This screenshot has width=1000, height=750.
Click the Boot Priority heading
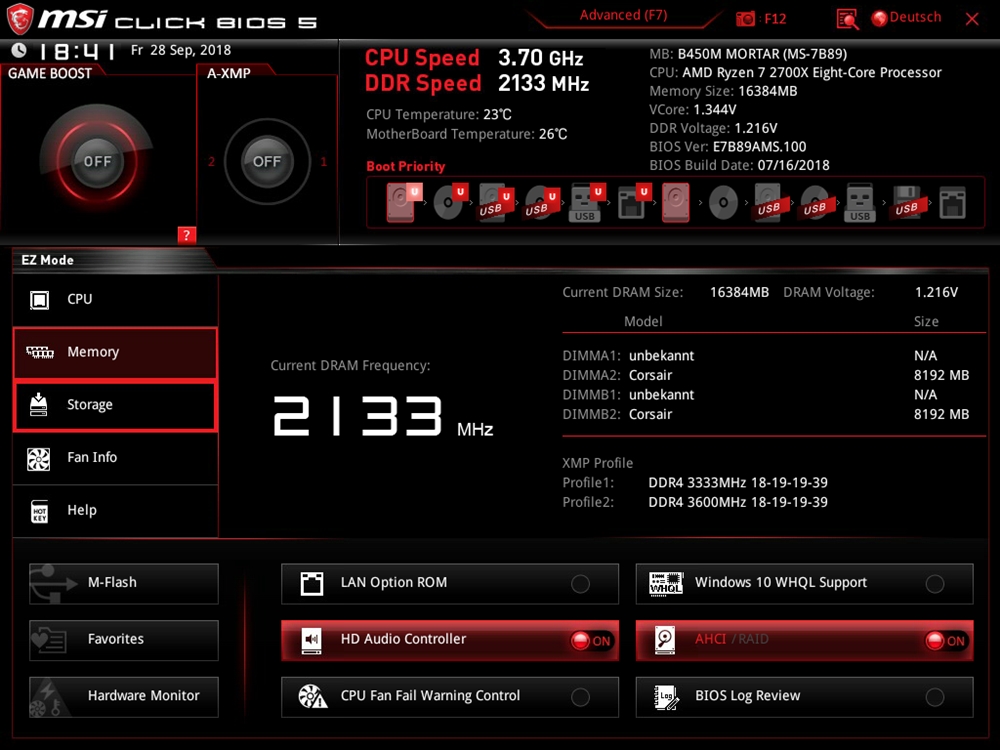click(406, 166)
